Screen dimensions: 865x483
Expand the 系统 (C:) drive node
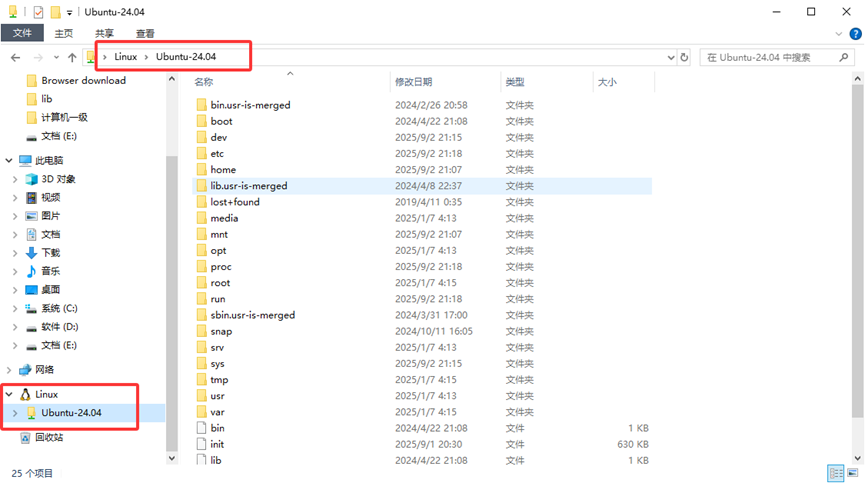coord(15,308)
